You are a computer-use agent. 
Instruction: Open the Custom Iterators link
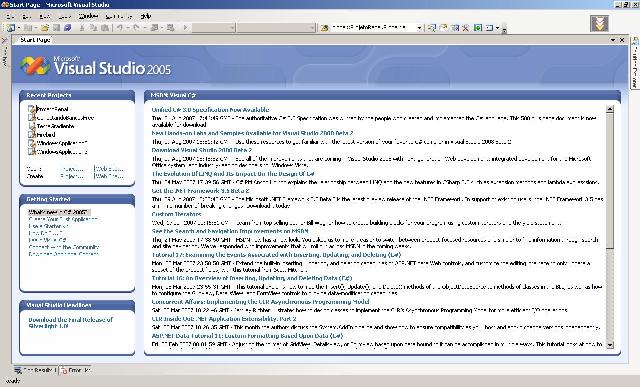(x=176, y=214)
